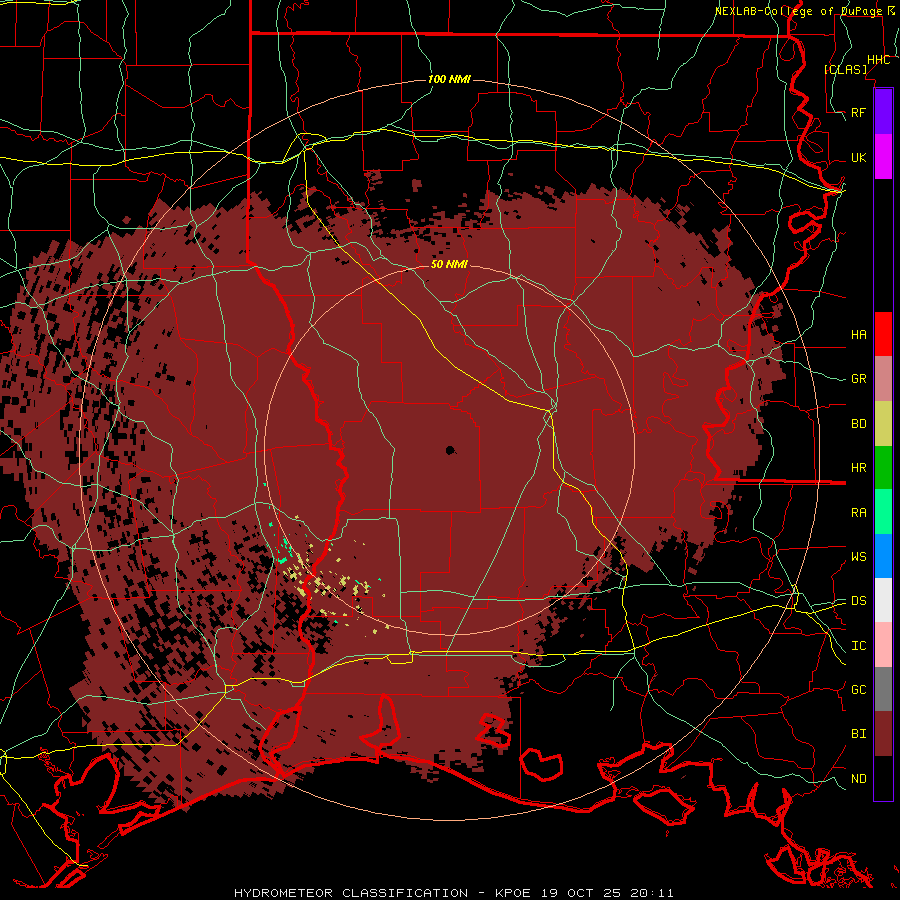Click the NEXLAB-College of DuPage credit text
Image resolution: width=900 pixels, height=900 pixels.
[798, 11]
